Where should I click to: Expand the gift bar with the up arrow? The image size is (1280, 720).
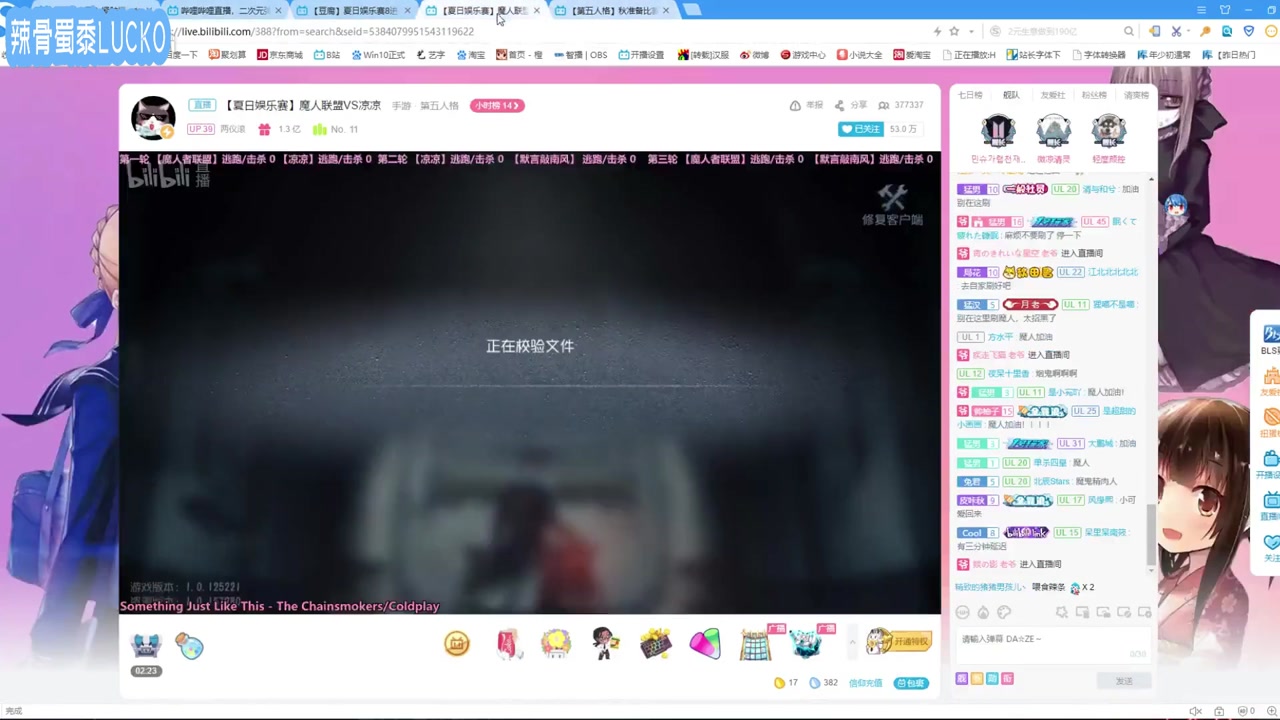(852, 642)
